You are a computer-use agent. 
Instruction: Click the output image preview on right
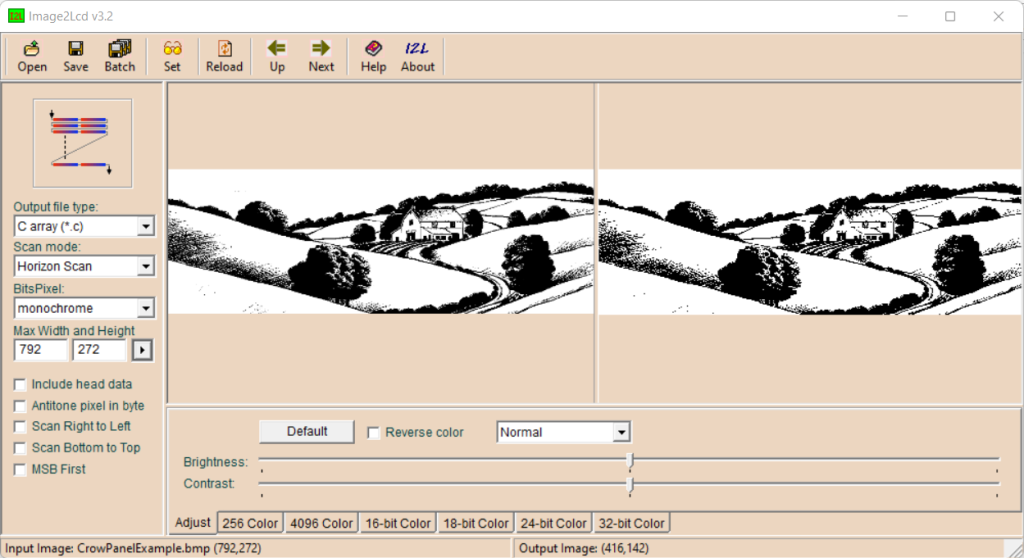click(x=810, y=242)
